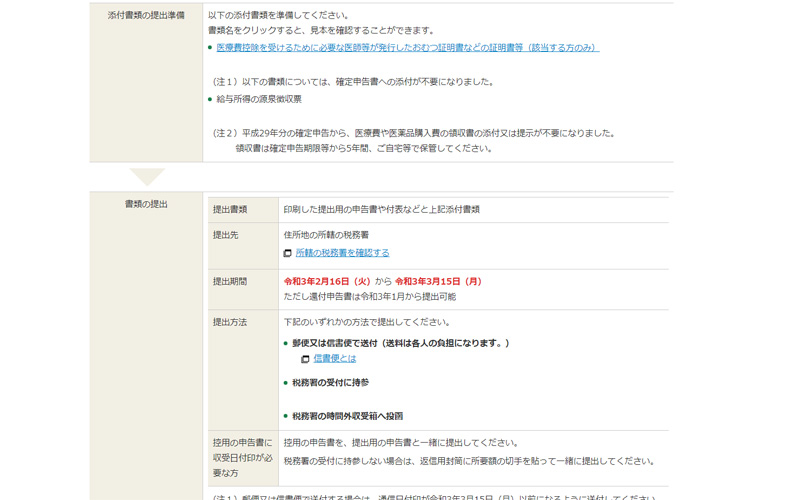
Task: Click the 以下の添付書類を準備してください line
Action: pyautogui.click(x=279, y=15)
